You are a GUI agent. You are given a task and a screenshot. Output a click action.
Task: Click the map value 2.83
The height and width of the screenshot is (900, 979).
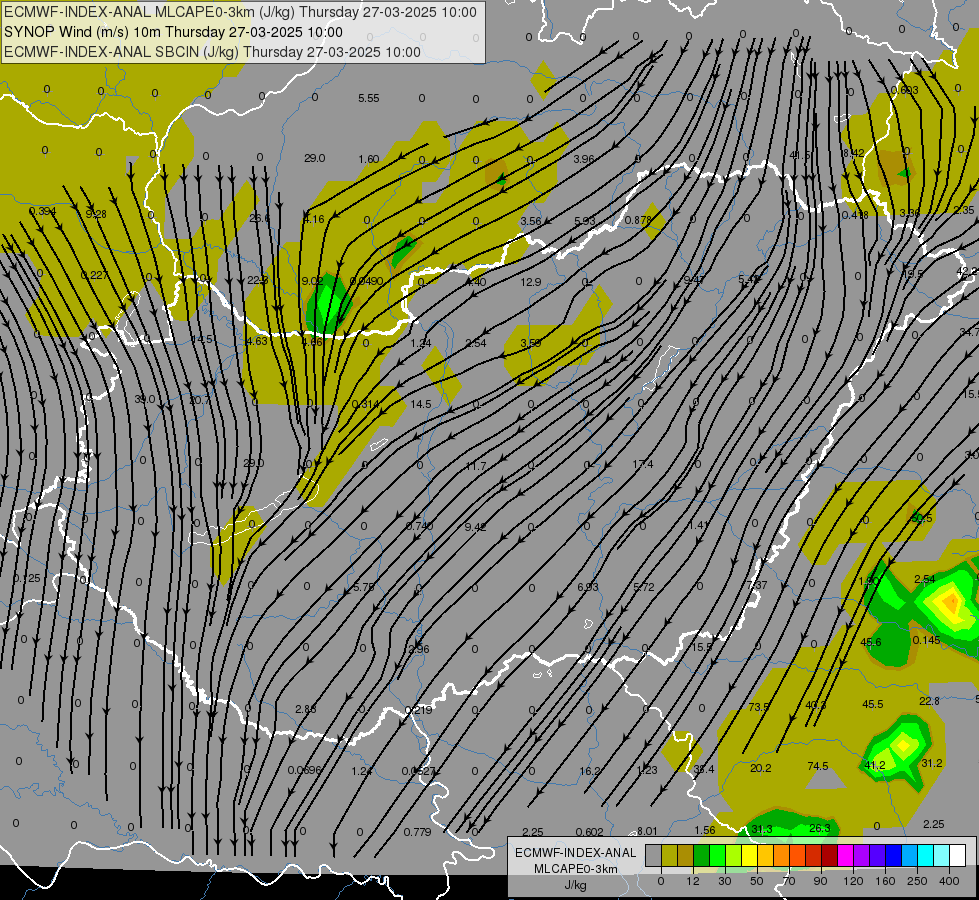pos(305,709)
